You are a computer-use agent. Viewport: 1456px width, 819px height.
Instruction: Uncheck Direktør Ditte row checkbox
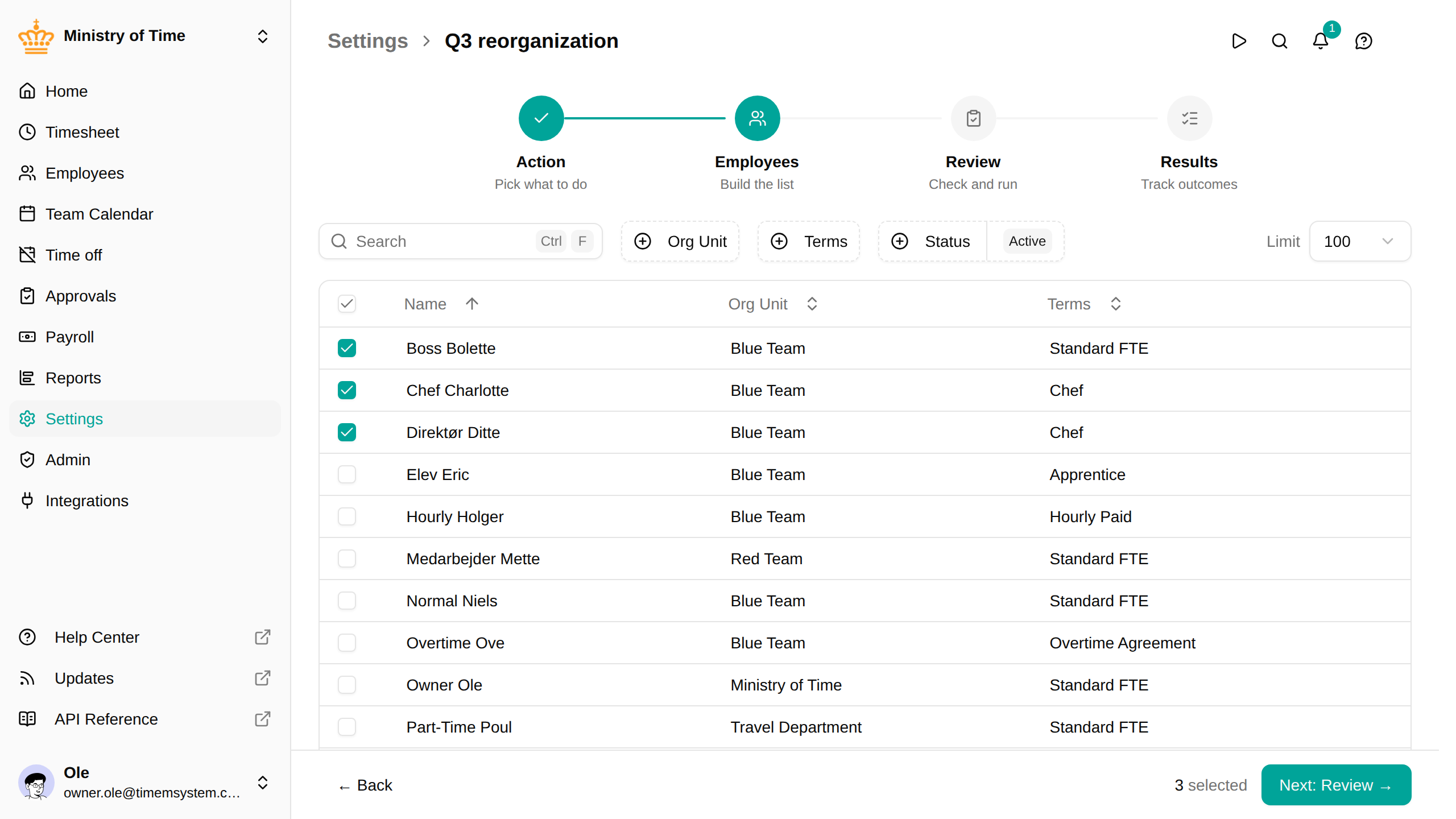tap(347, 432)
